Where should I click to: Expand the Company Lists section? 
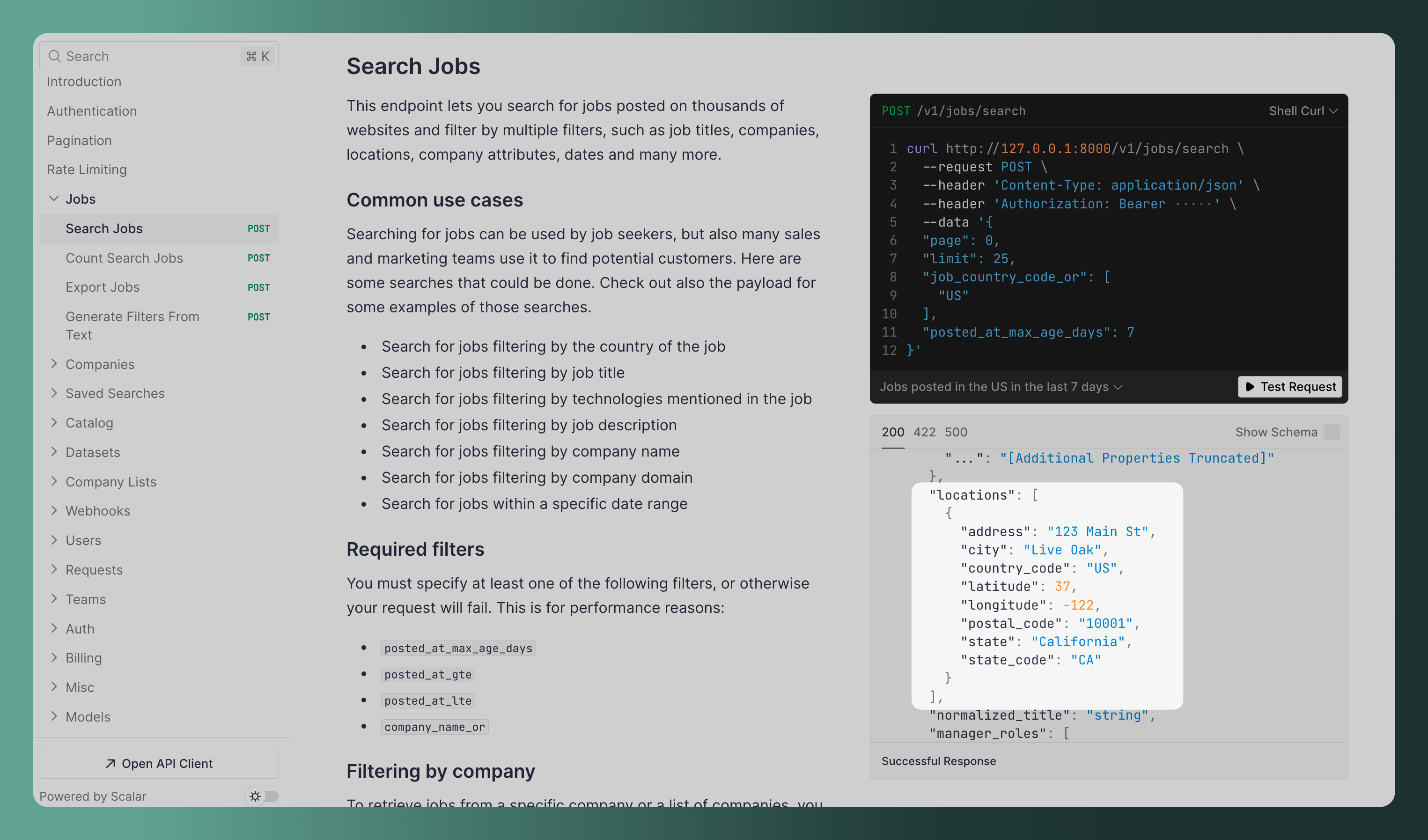coord(54,481)
